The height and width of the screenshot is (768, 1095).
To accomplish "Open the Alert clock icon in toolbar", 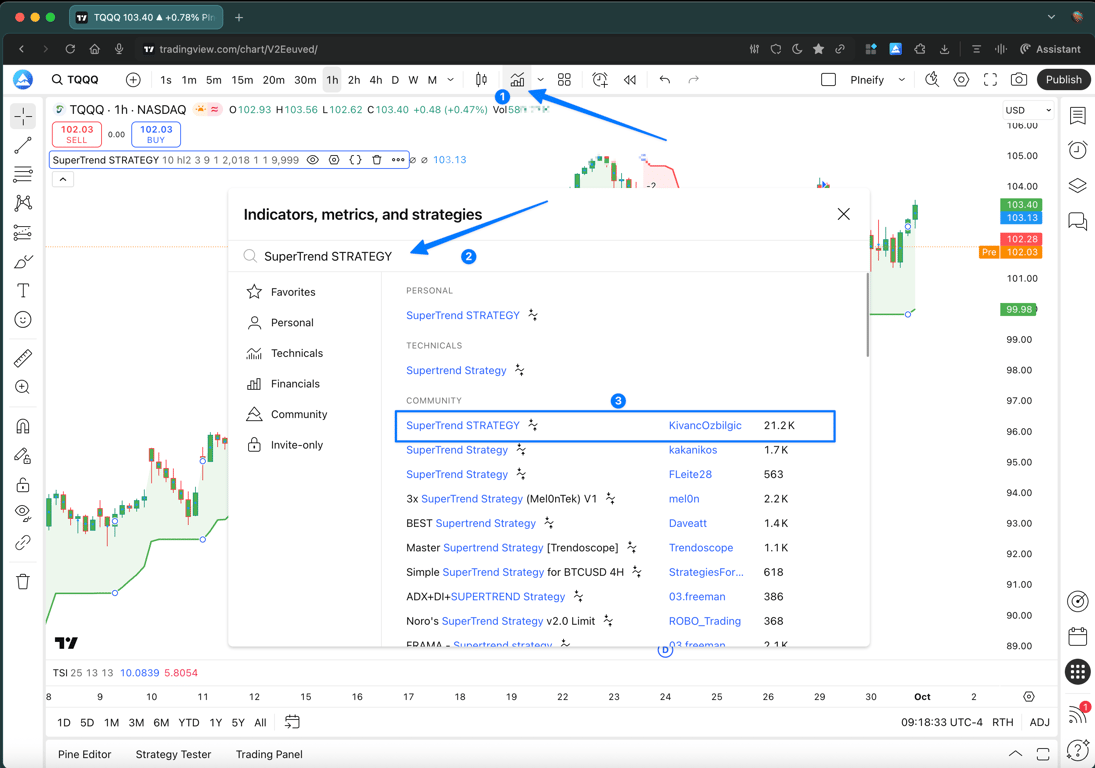I will tap(600, 80).
